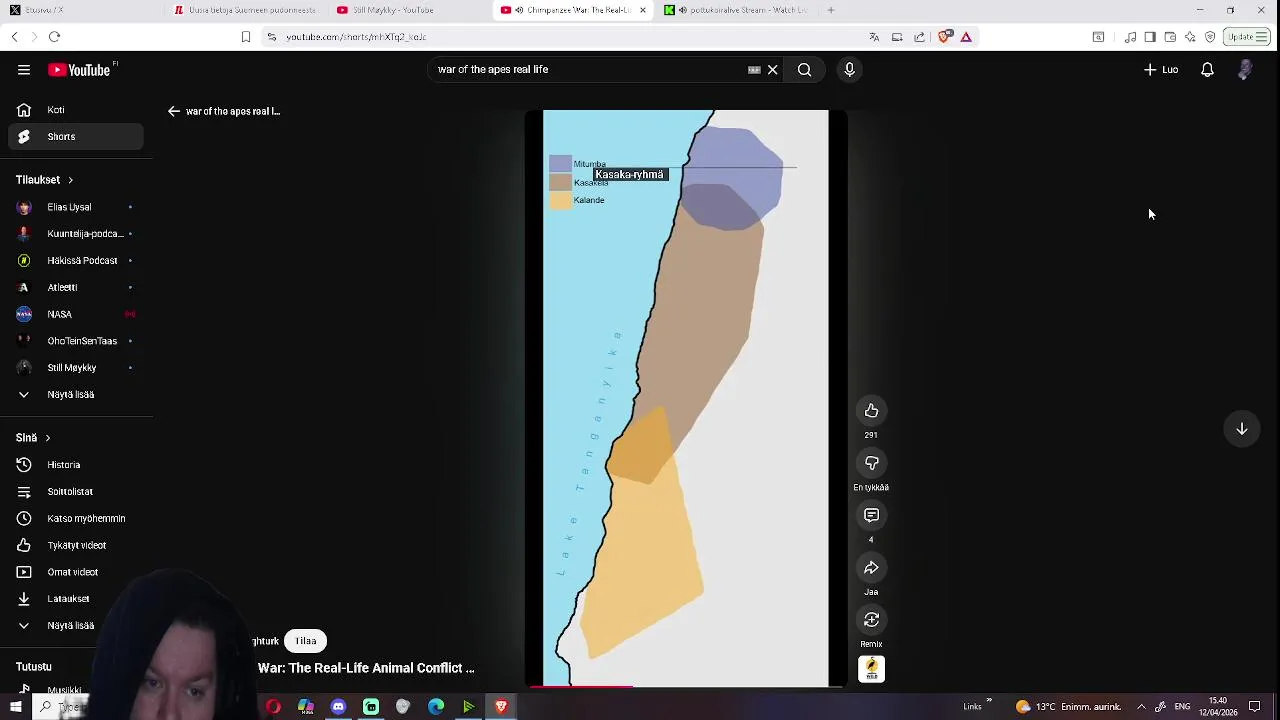Expand the Tilaukset section chevron

click(x=70, y=180)
